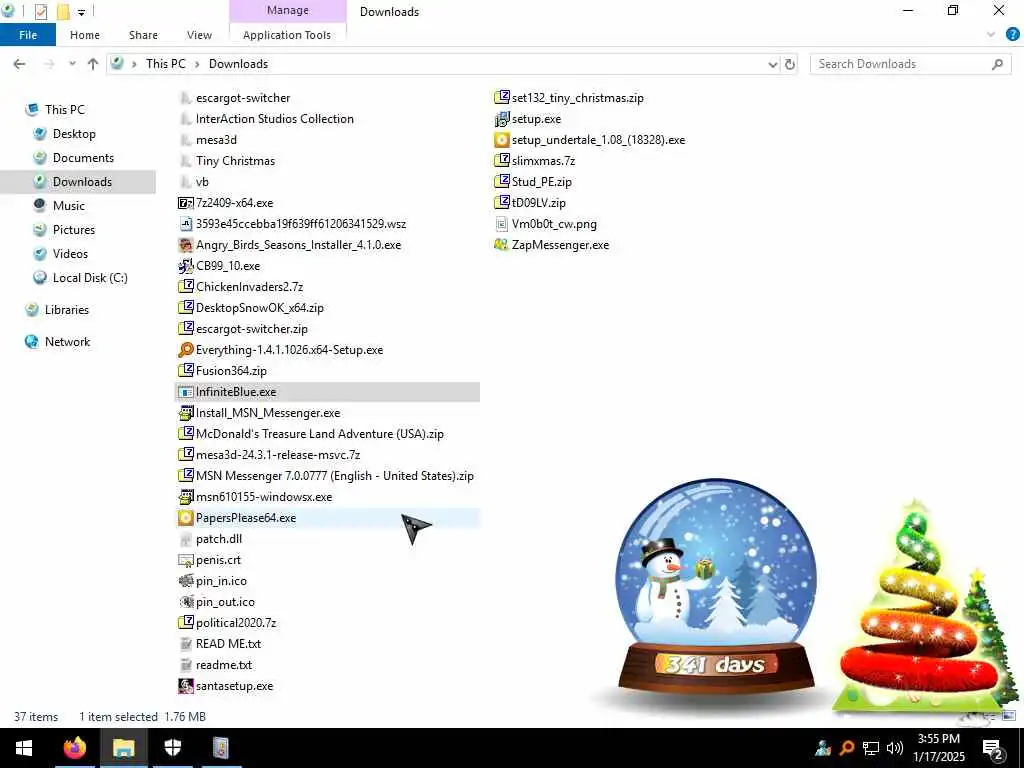Viewport: 1024px width, 768px height.
Task: Click the Vm0b0t_cw.png image icon
Action: pos(502,224)
